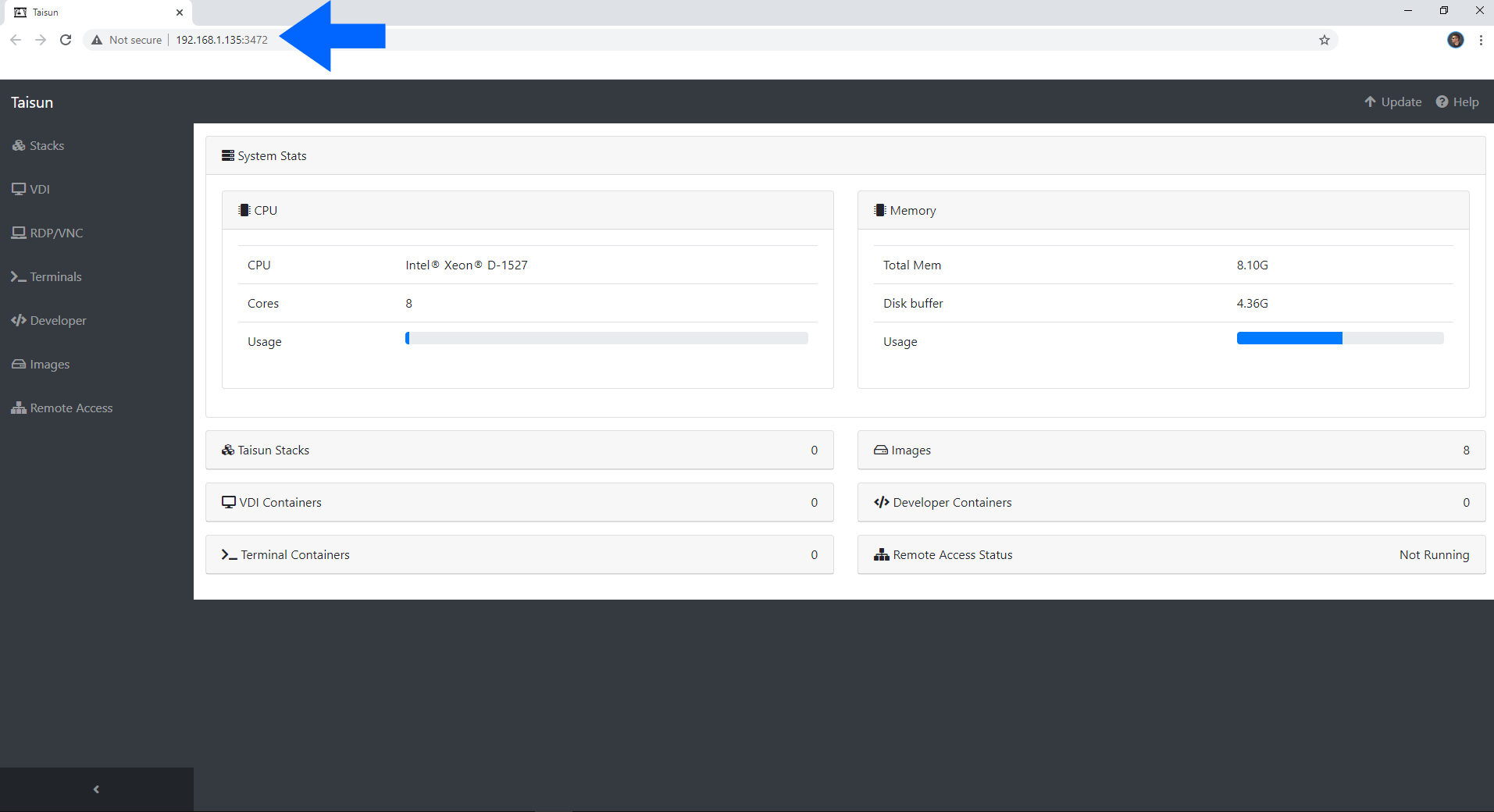Click the Intel Xeon D-1527 value

click(466, 265)
